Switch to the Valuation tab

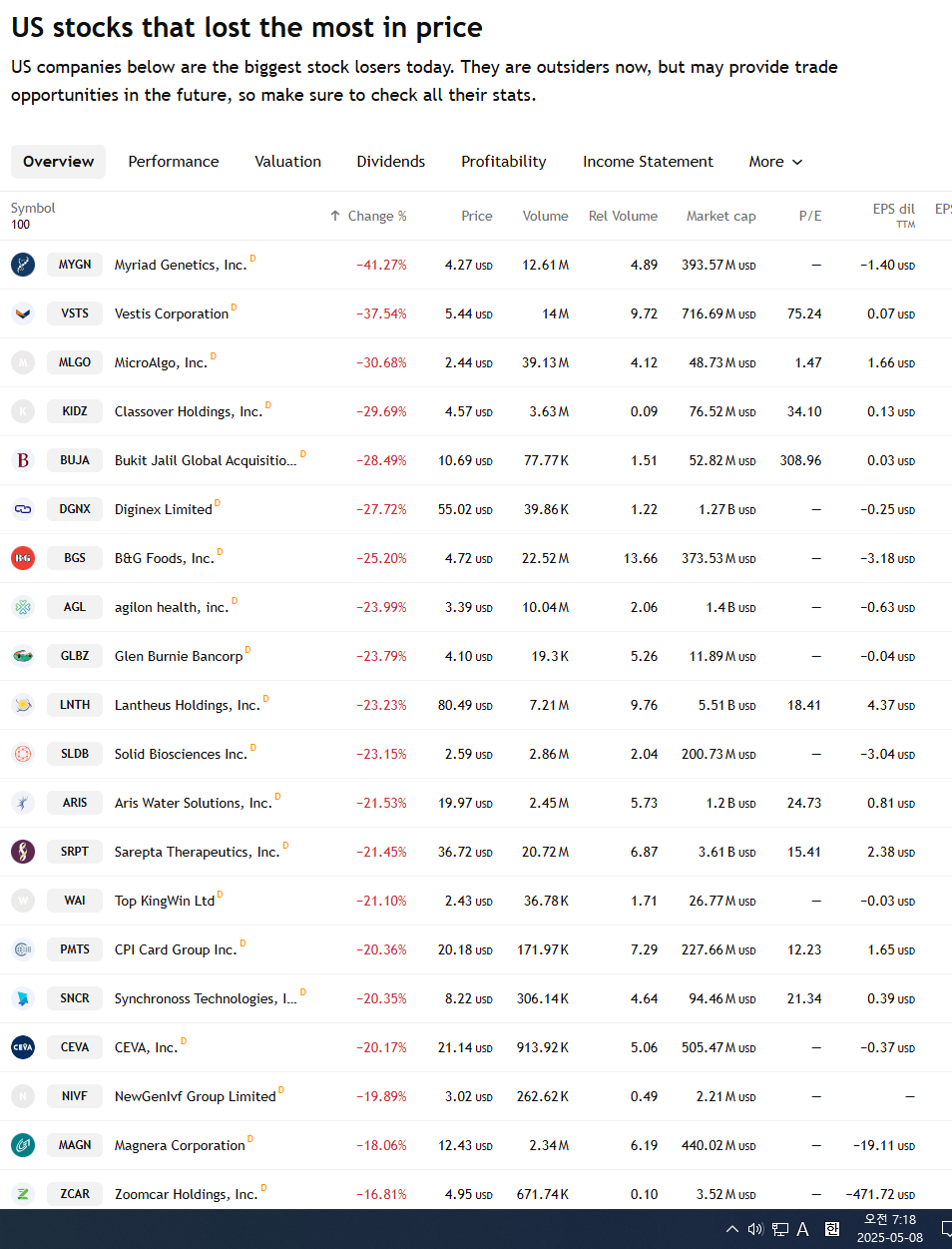pos(288,162)
